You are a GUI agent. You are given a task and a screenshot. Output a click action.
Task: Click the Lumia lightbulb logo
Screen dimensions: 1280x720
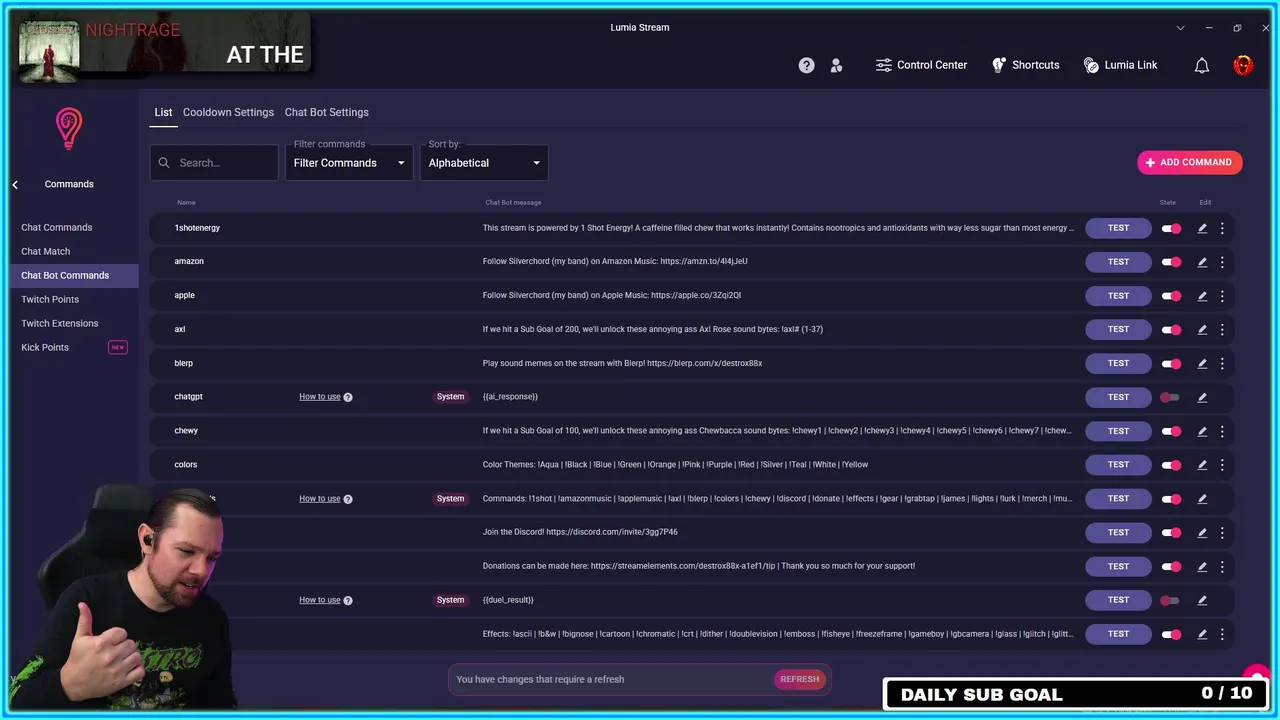[x=68, y=128]
